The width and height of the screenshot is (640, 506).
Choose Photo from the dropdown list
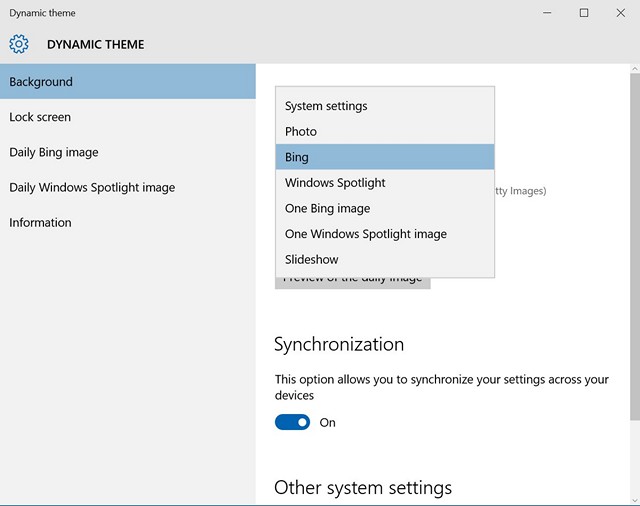pyautogui.click(x=385, y=131)
